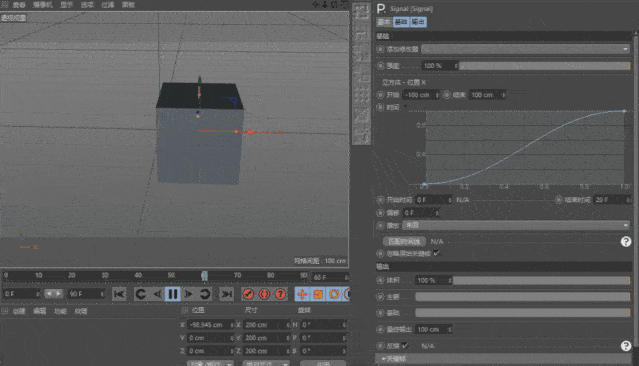Click the 强度 100 % slider bar
The image size is (639, 366).
coord(544,66)
